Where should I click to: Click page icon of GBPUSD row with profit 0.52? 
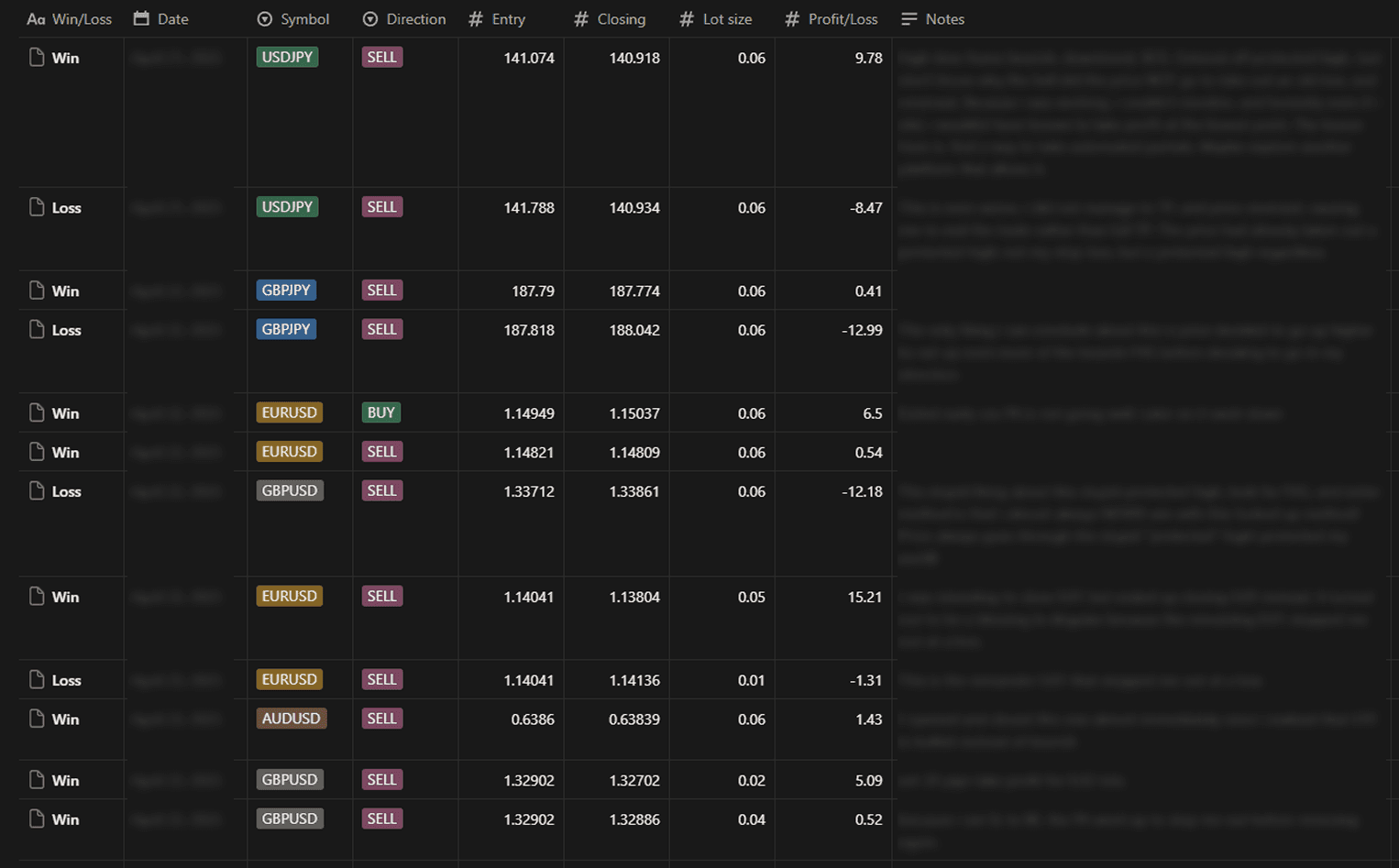click(x=37, y=819)
